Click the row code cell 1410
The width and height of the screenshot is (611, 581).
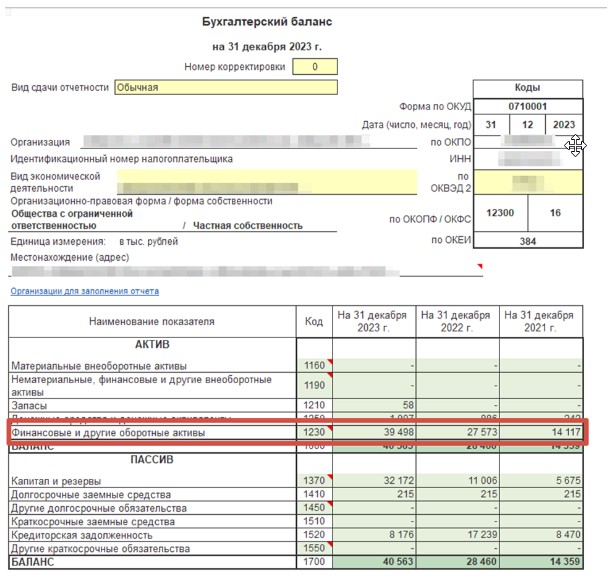pos(314,494)
